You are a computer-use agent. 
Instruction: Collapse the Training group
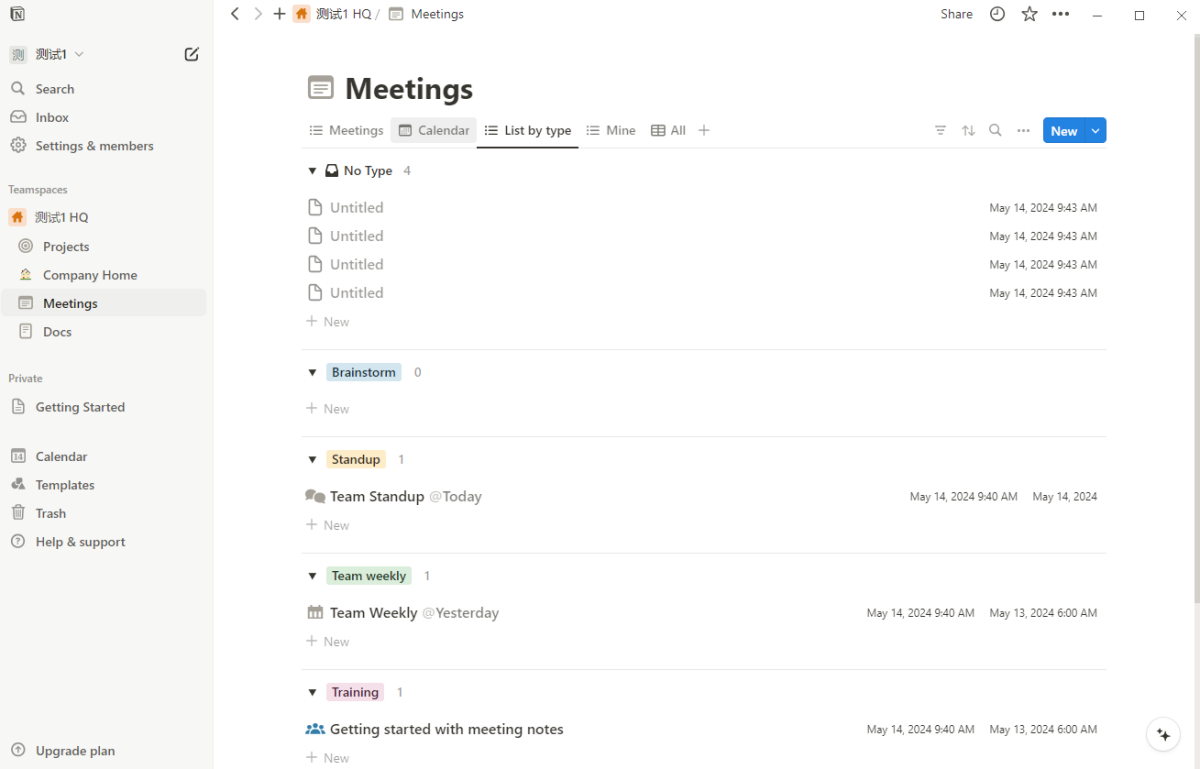313,693
